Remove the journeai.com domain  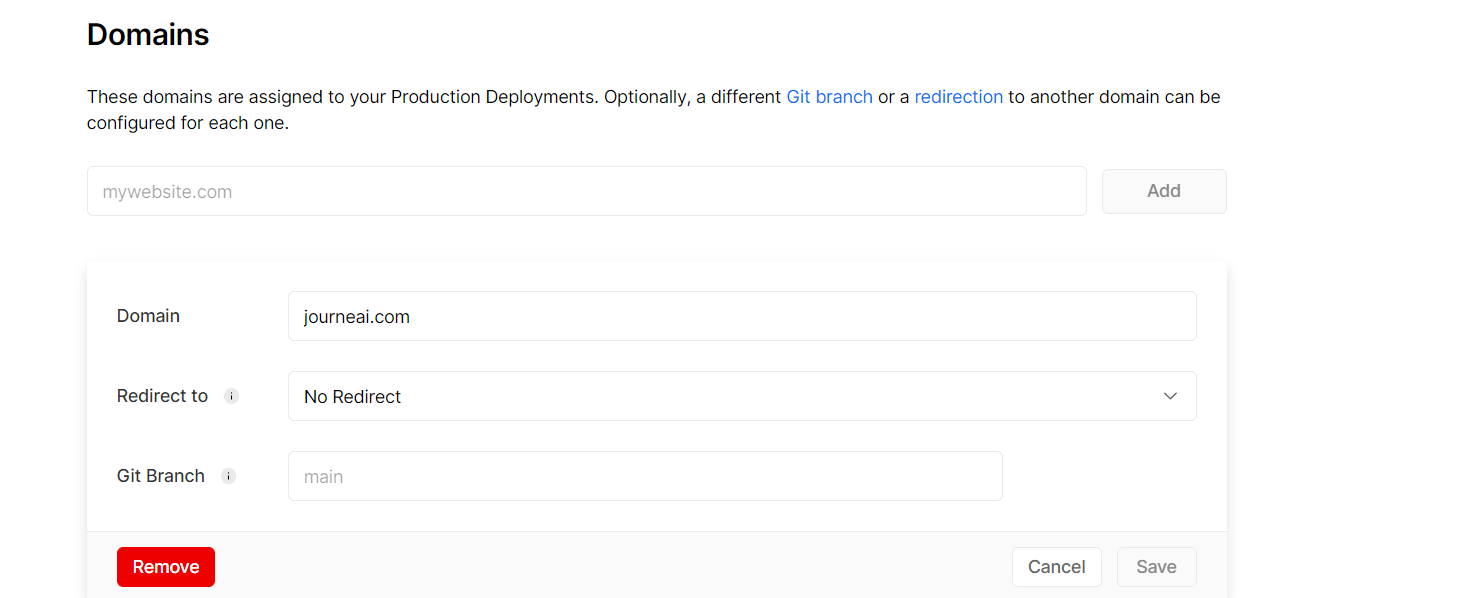[x=165, y=566]
